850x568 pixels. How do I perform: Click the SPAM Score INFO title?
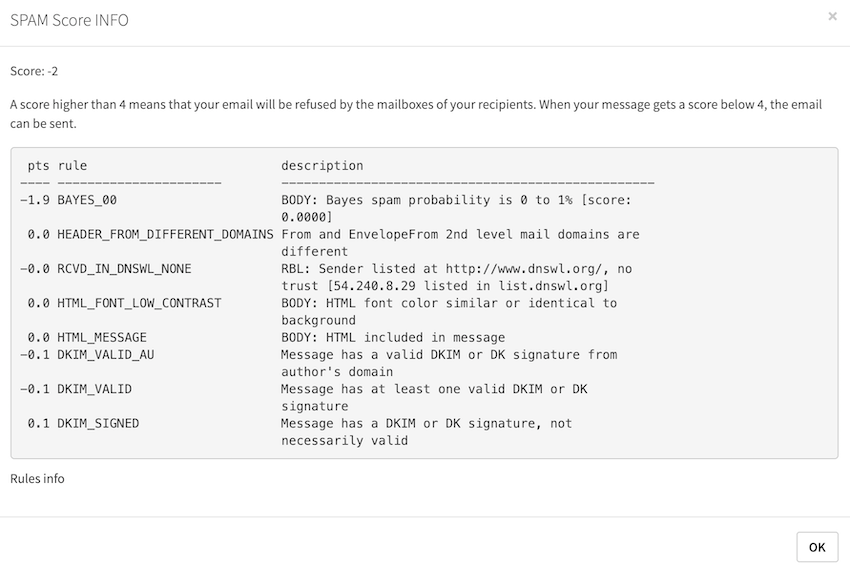click(x=69, y=20)
